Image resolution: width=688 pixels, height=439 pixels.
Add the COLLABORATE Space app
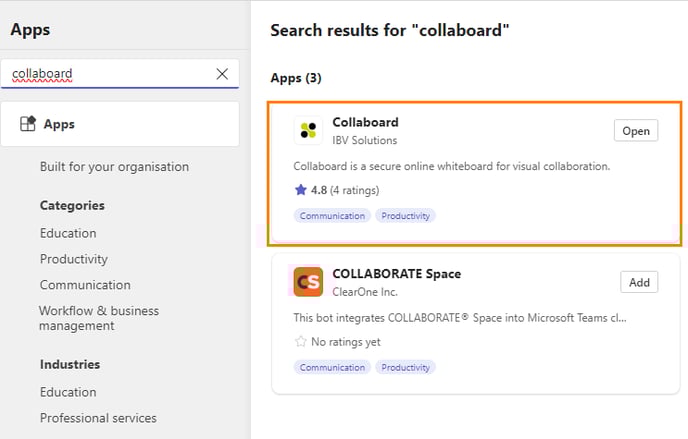pyautogui.click(x=639, y=282)
